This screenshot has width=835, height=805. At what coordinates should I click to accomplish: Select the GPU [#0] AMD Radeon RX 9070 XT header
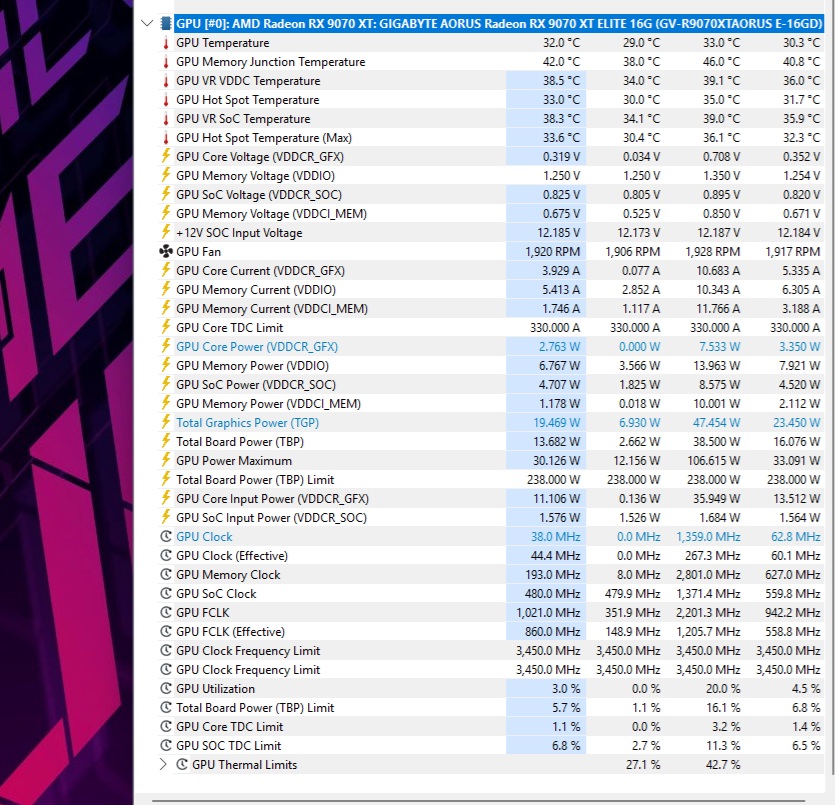pyautogui.click(x=499, y=23)
